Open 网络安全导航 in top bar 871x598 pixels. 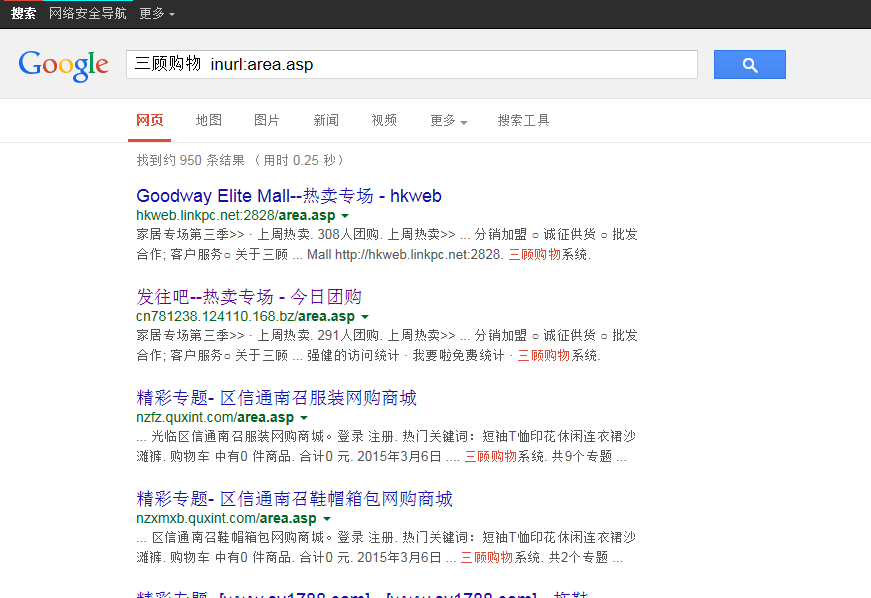[x=88, y=13]
